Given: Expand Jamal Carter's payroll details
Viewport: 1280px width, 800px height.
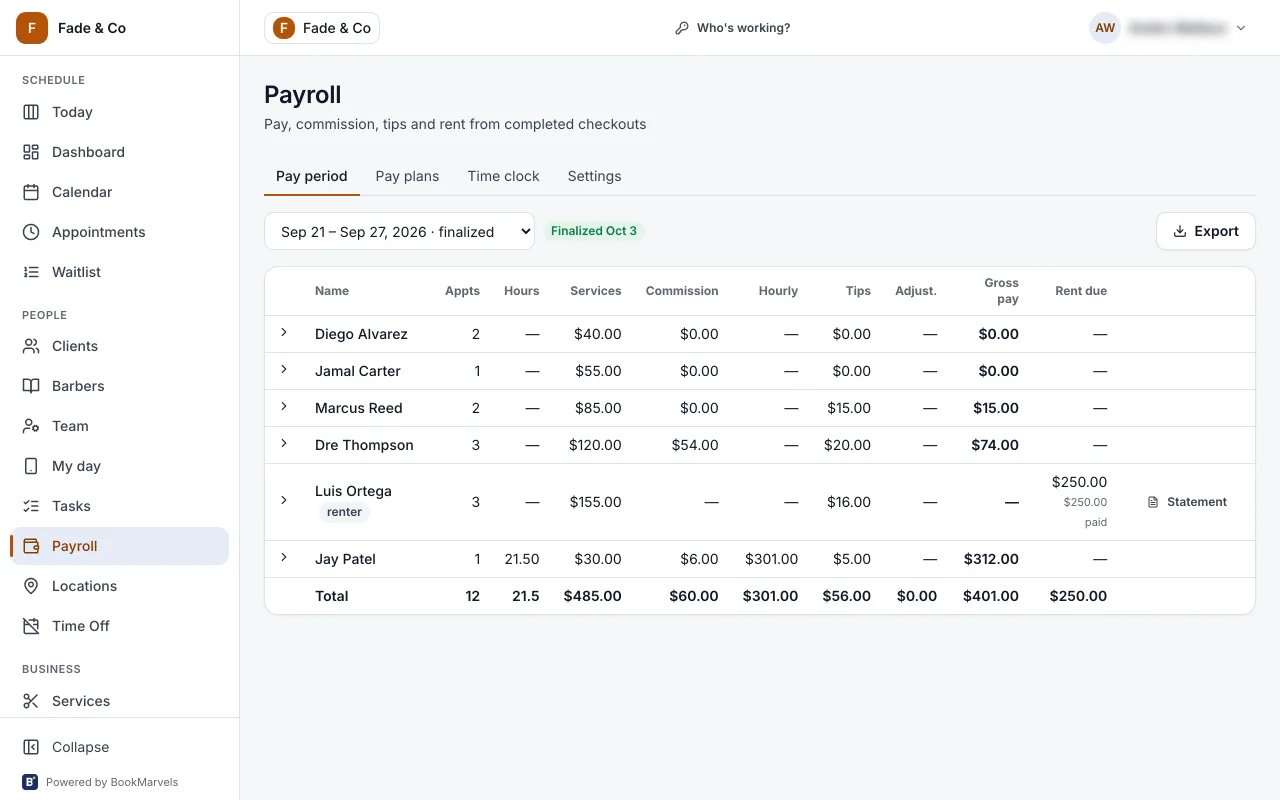Looking at the screenshot, I should 284,370.
